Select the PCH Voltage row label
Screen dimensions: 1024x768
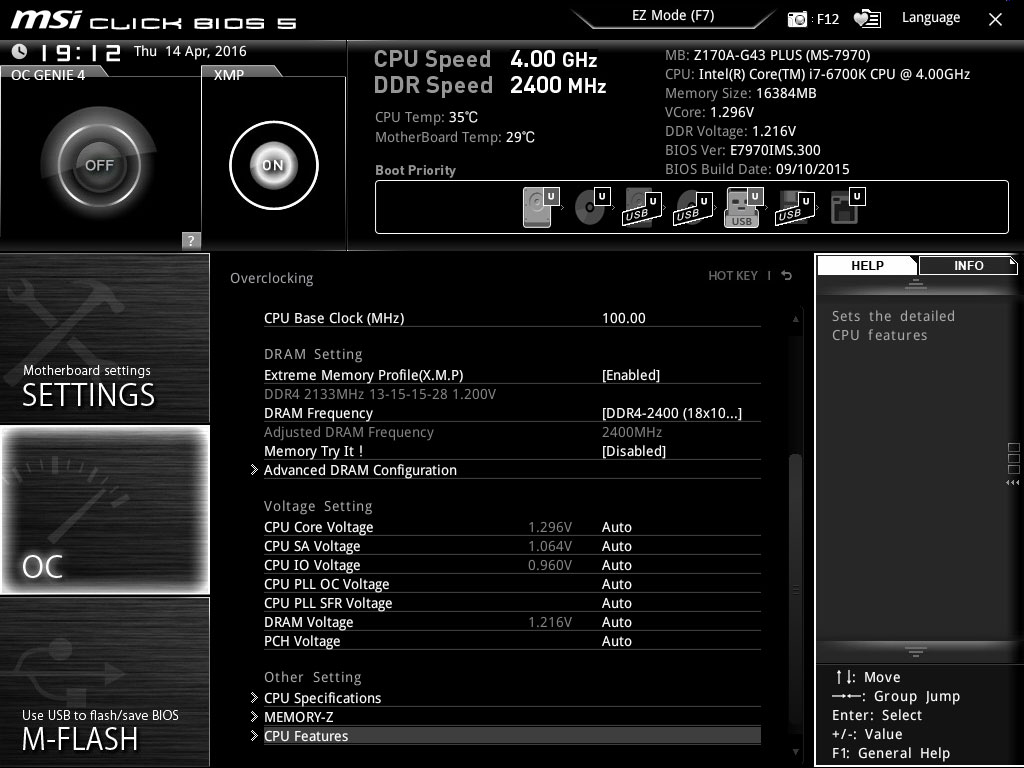(x=302, y=641)
